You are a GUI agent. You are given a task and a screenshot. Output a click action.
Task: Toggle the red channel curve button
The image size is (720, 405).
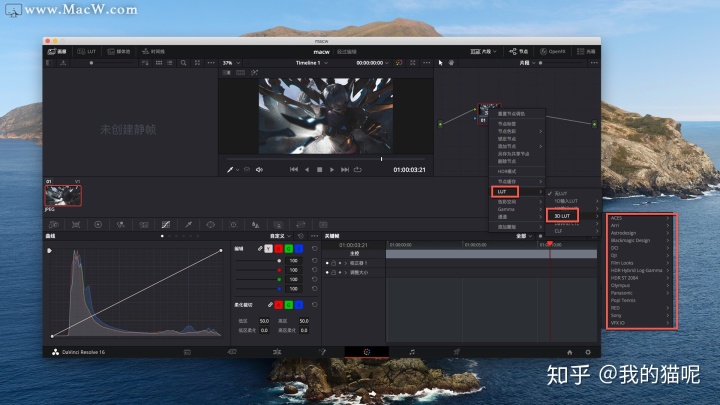(279, 248)
